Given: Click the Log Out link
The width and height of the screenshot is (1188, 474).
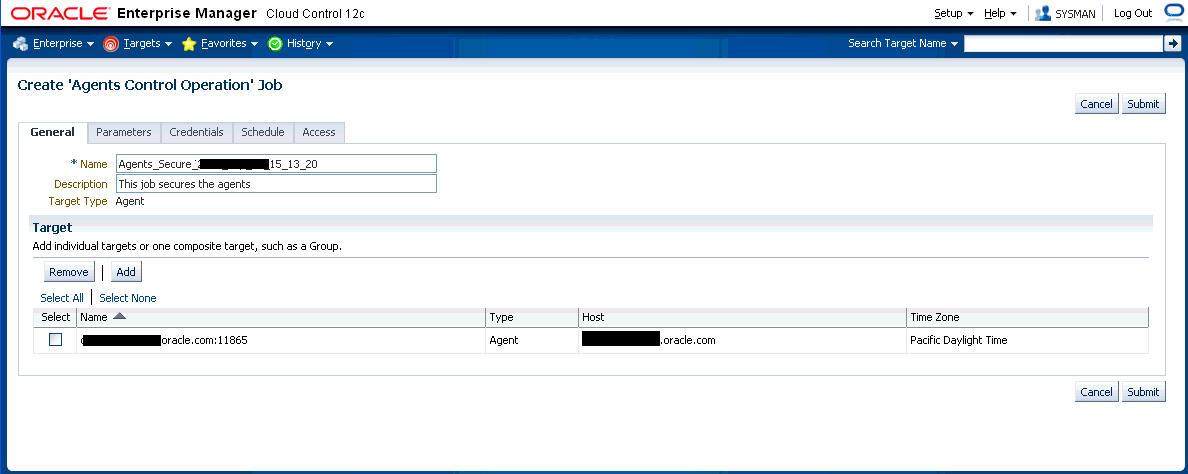Looking at the screenshot, I should point(1133,13).
